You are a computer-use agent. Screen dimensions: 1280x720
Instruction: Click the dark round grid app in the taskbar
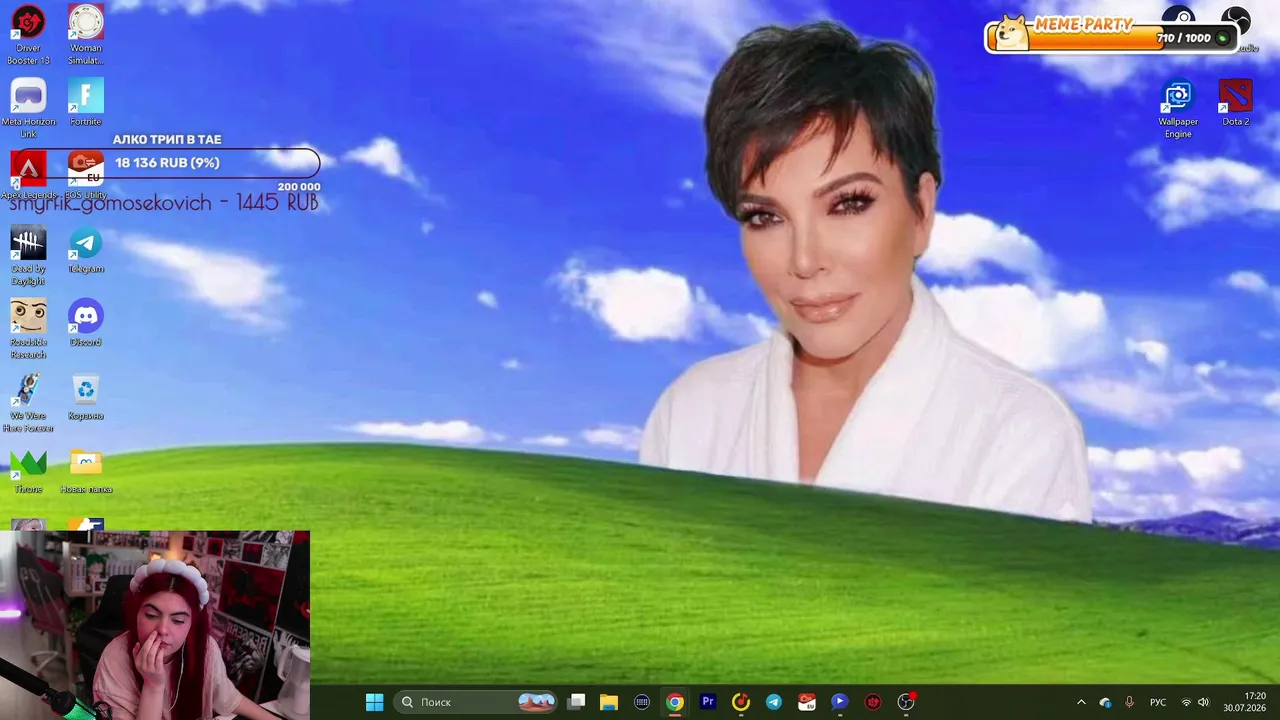click(642, 702)
